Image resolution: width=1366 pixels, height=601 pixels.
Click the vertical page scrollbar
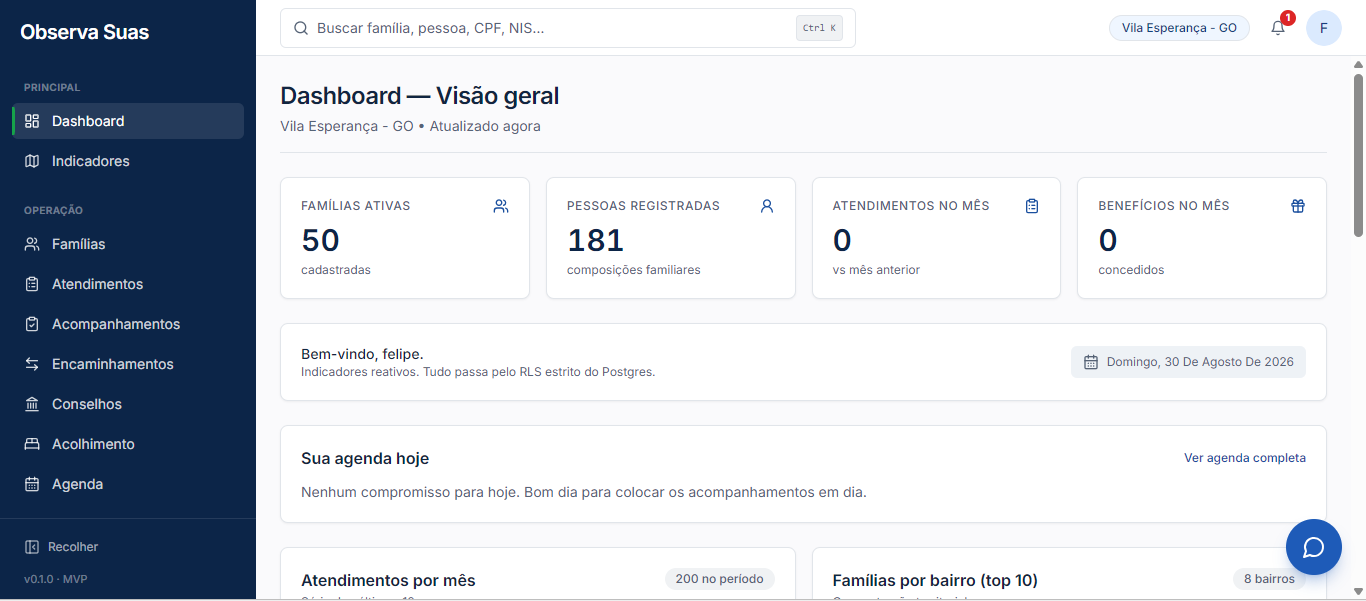coord(1358,156)
